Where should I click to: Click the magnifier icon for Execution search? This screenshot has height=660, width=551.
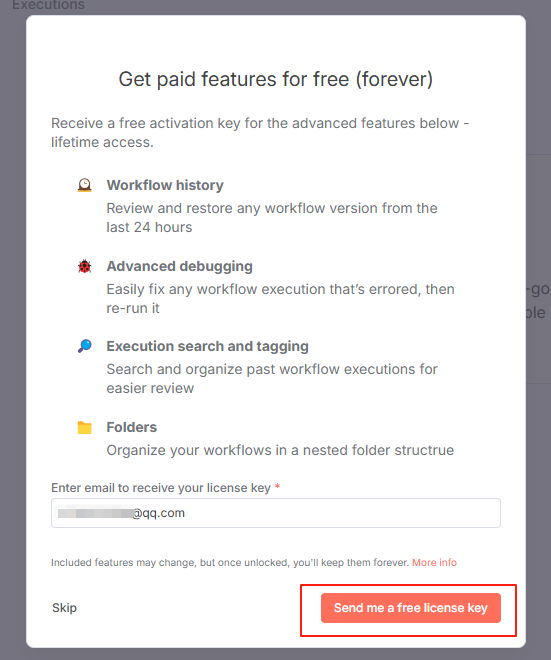(x=85, y=346)
